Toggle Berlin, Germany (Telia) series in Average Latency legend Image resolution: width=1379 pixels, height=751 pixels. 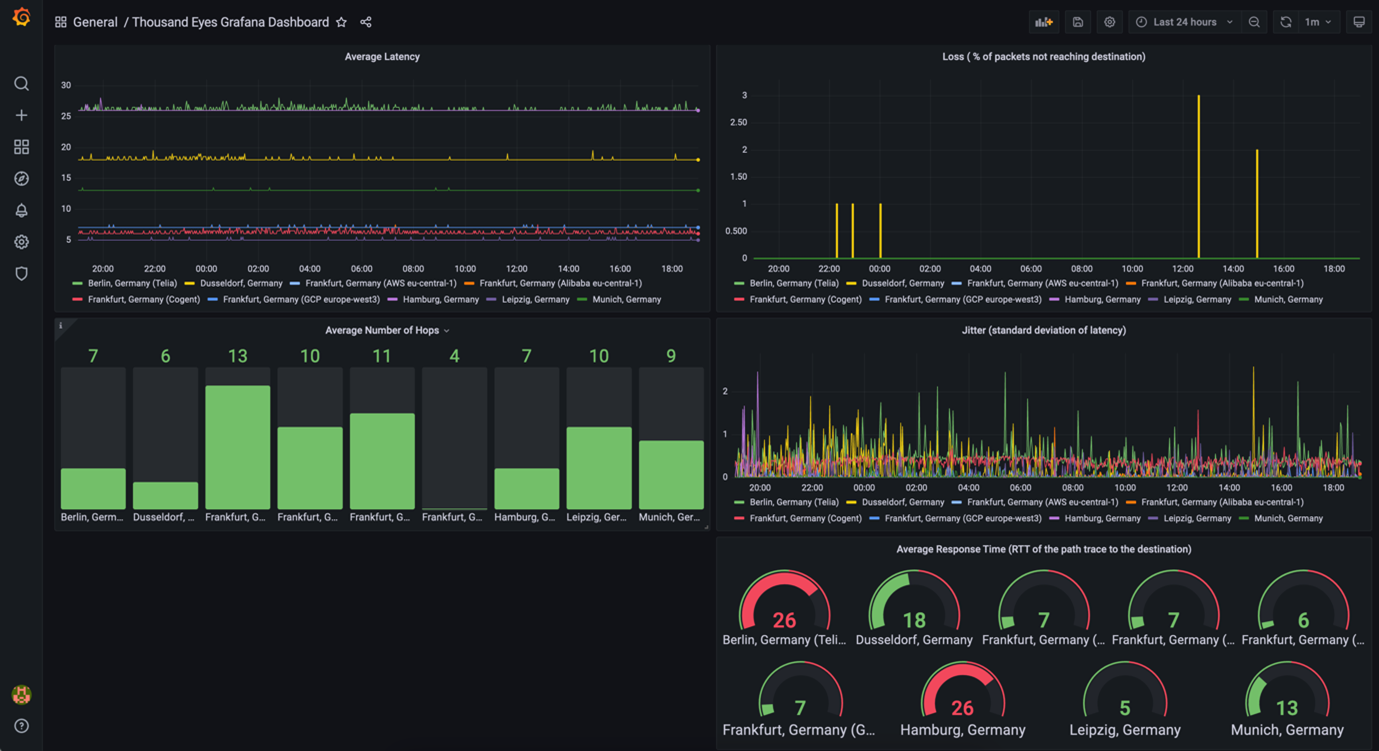(x=132, y=283)
